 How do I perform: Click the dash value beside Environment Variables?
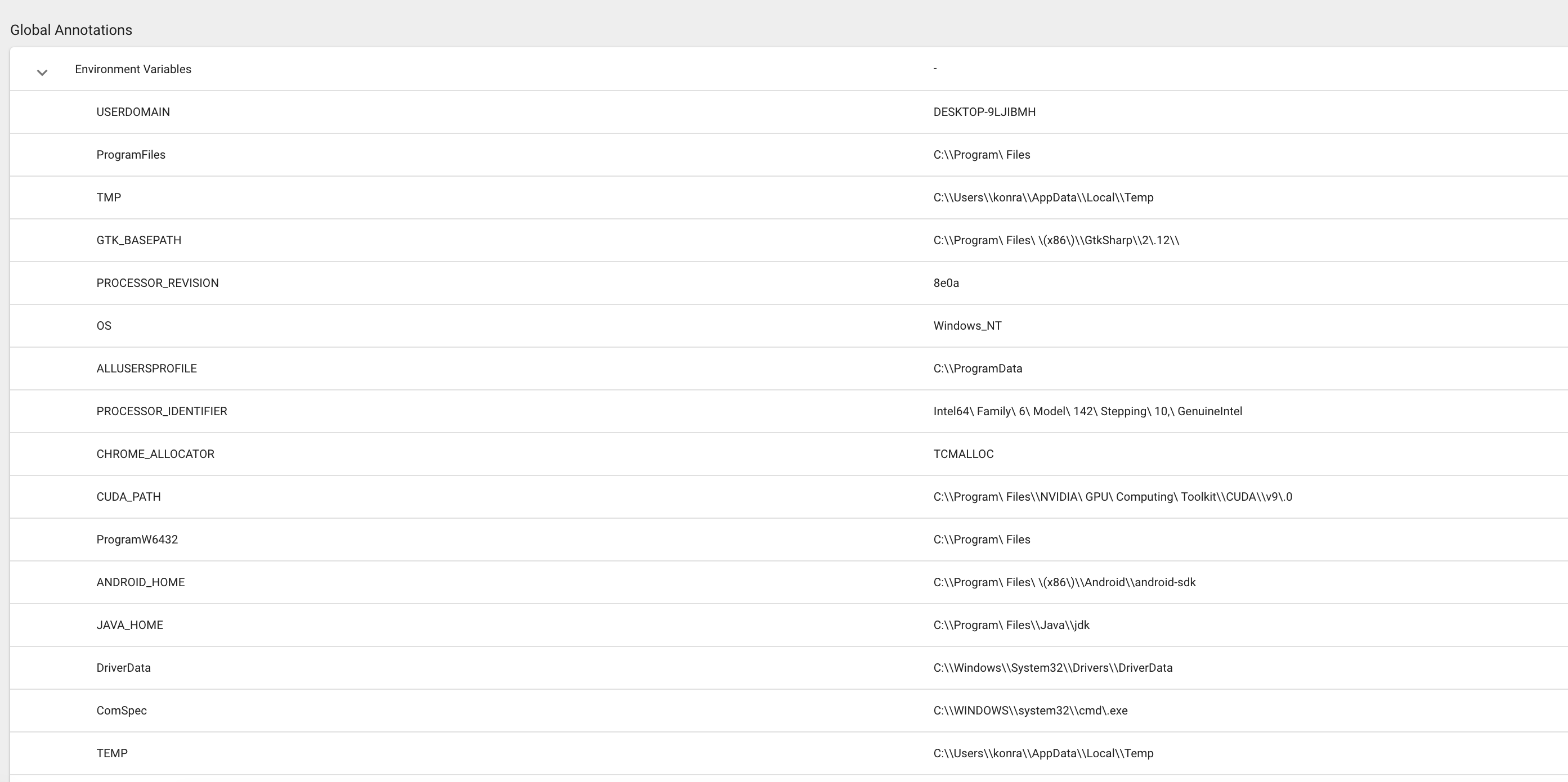click(x=935, y=68)
